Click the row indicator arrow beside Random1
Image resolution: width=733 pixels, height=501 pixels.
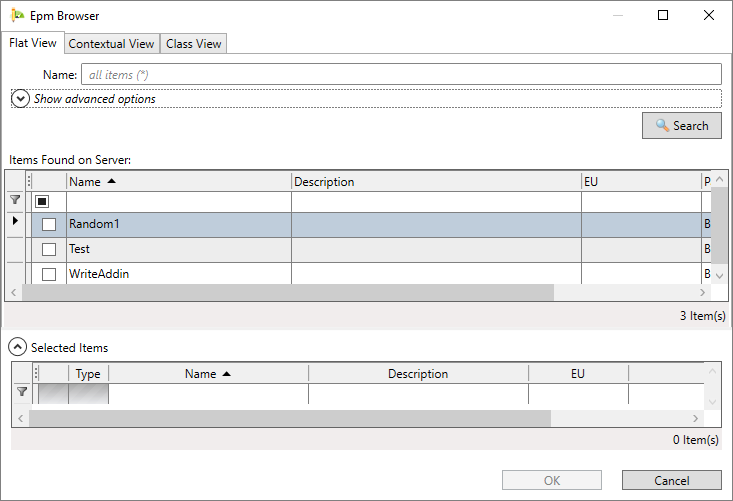[15, 221]
